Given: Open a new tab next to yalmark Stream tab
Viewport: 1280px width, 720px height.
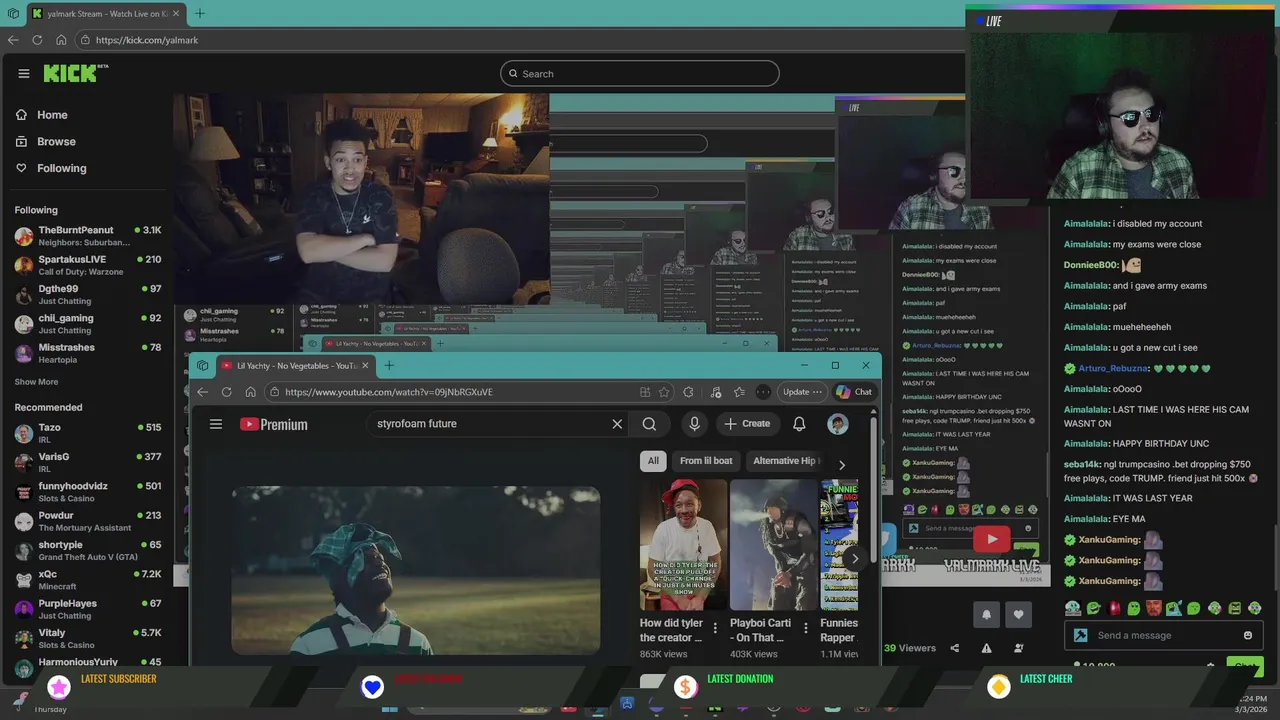Looking at the screenshot, I should coord(200,13).
